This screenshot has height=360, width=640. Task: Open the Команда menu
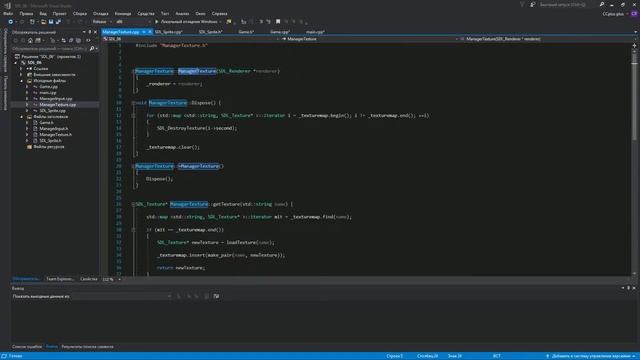coord(123,13)
